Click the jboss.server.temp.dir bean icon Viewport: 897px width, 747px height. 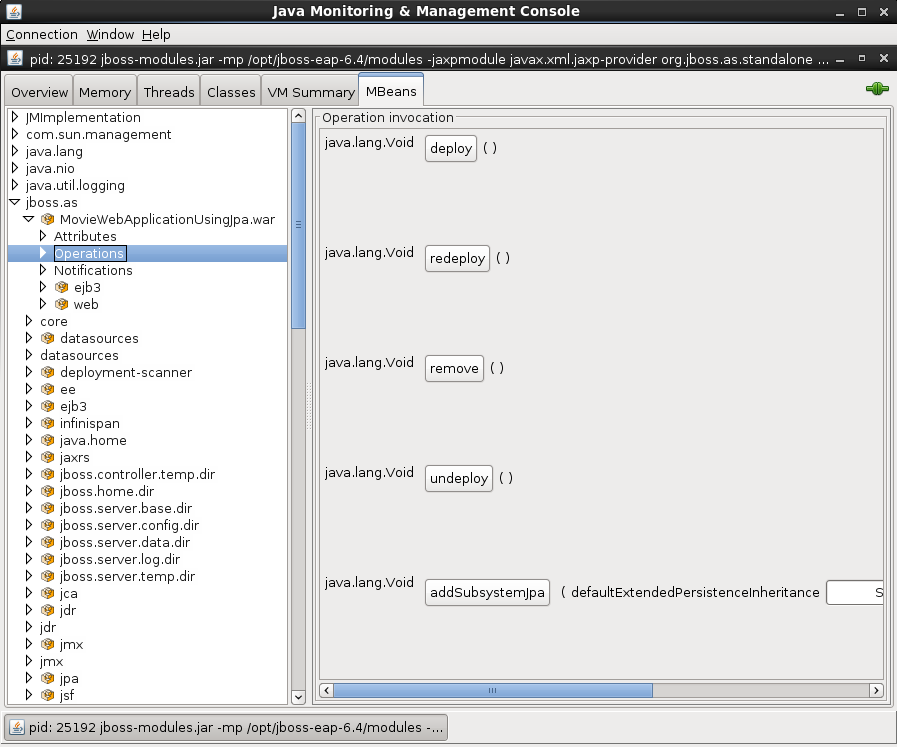(47, 576)
